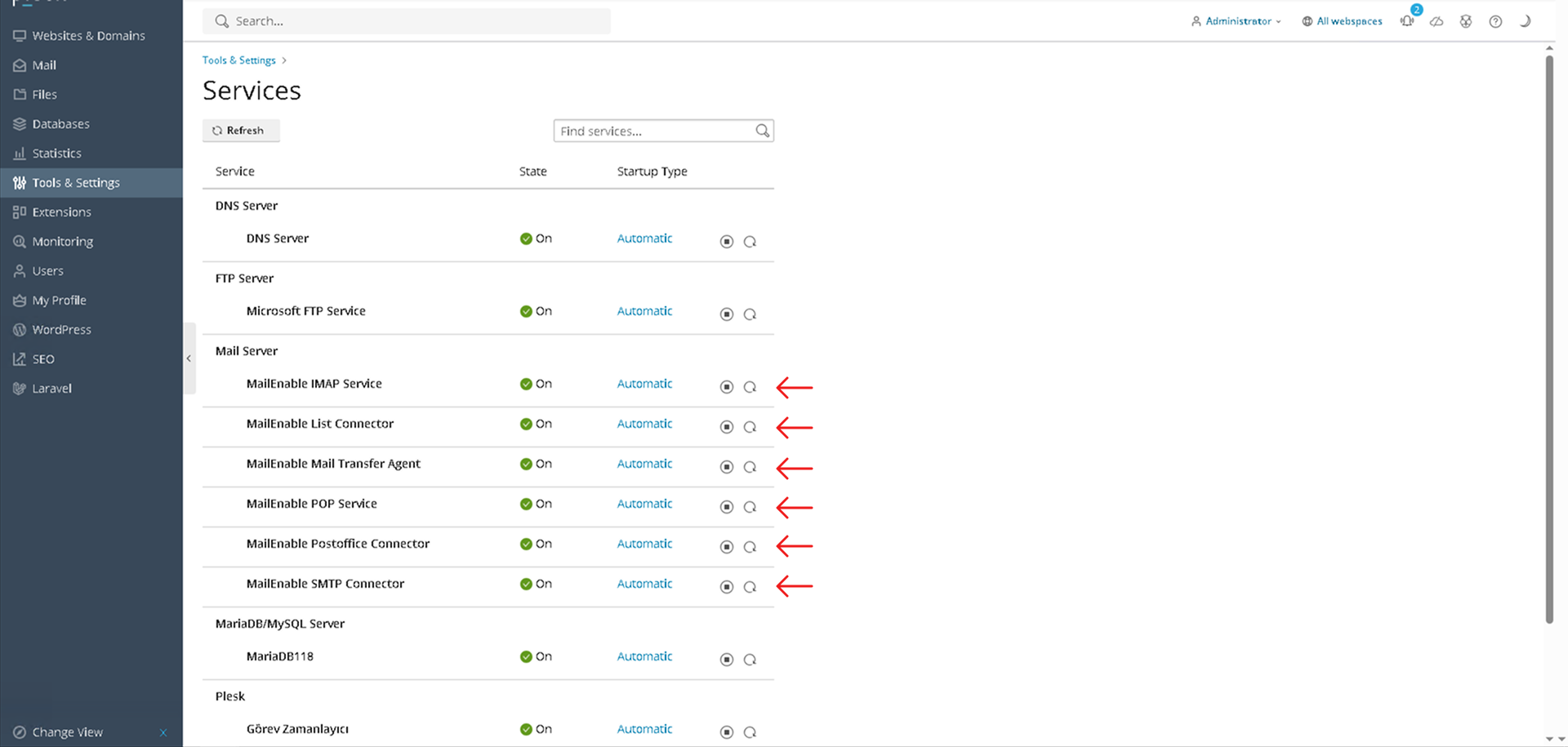Restart MailEnable Mail Transfer Agent
The image size is (1568, 747).
750,467
